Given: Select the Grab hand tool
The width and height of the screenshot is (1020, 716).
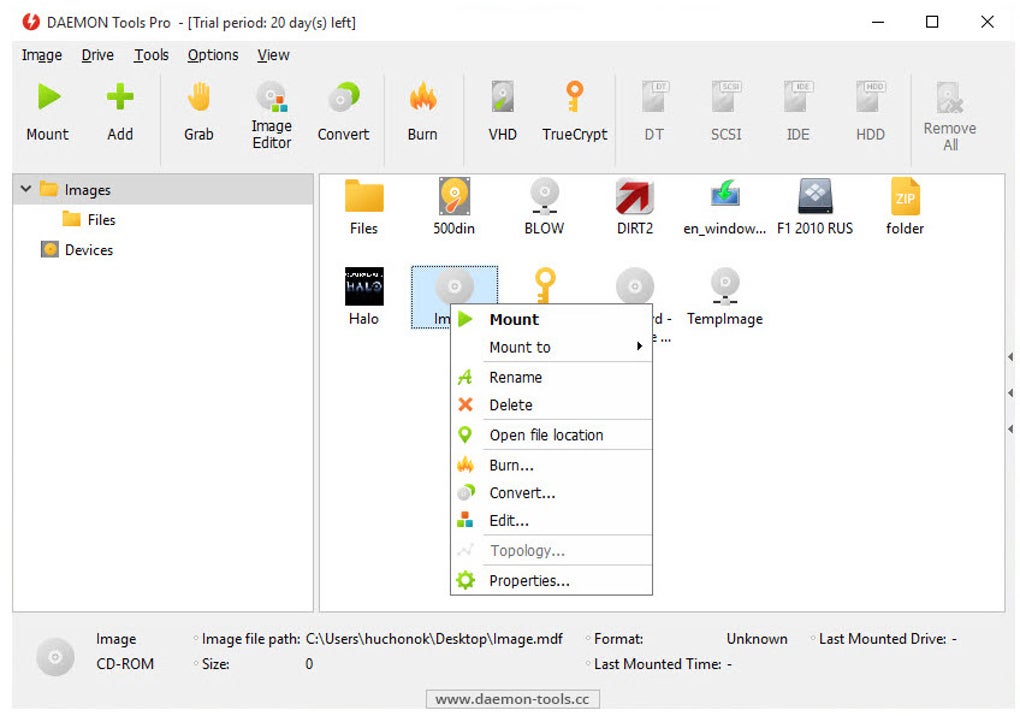Looking at the screenshot, I should [x=198, y=111].
